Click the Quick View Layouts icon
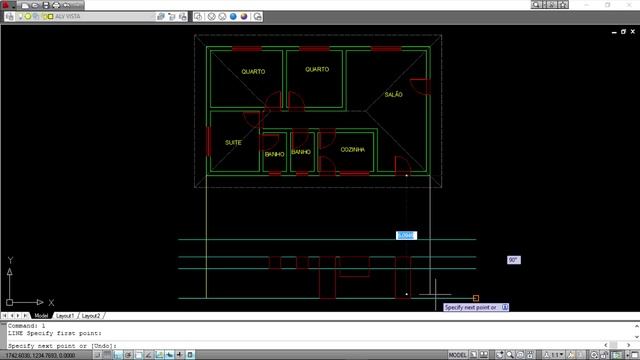The image size is (640, 360). click(473, 355)
